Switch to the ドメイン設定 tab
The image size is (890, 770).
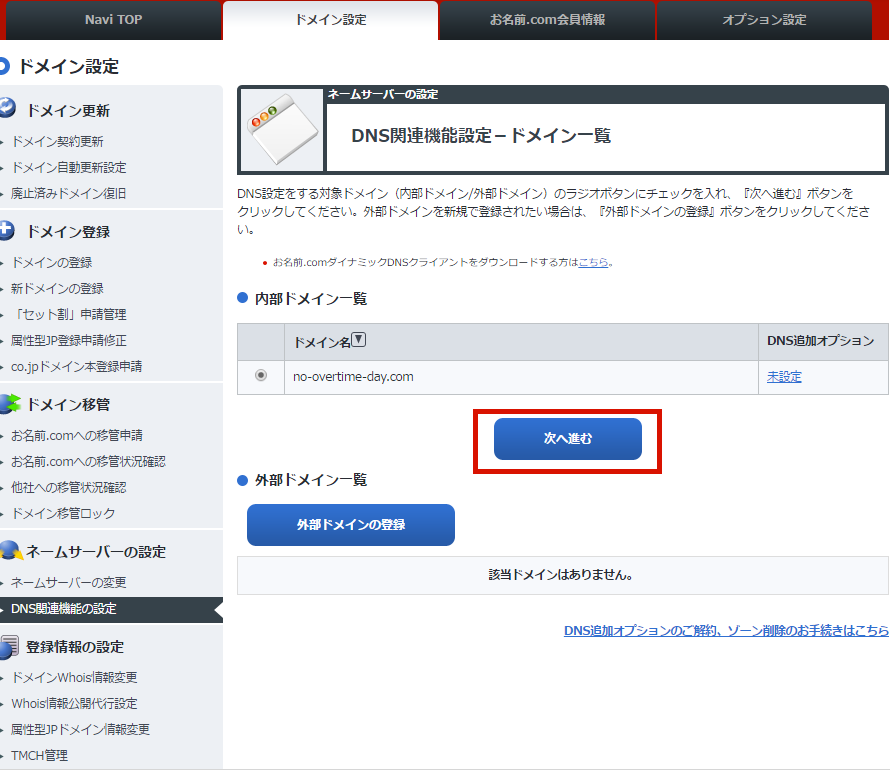pos(330,20)
